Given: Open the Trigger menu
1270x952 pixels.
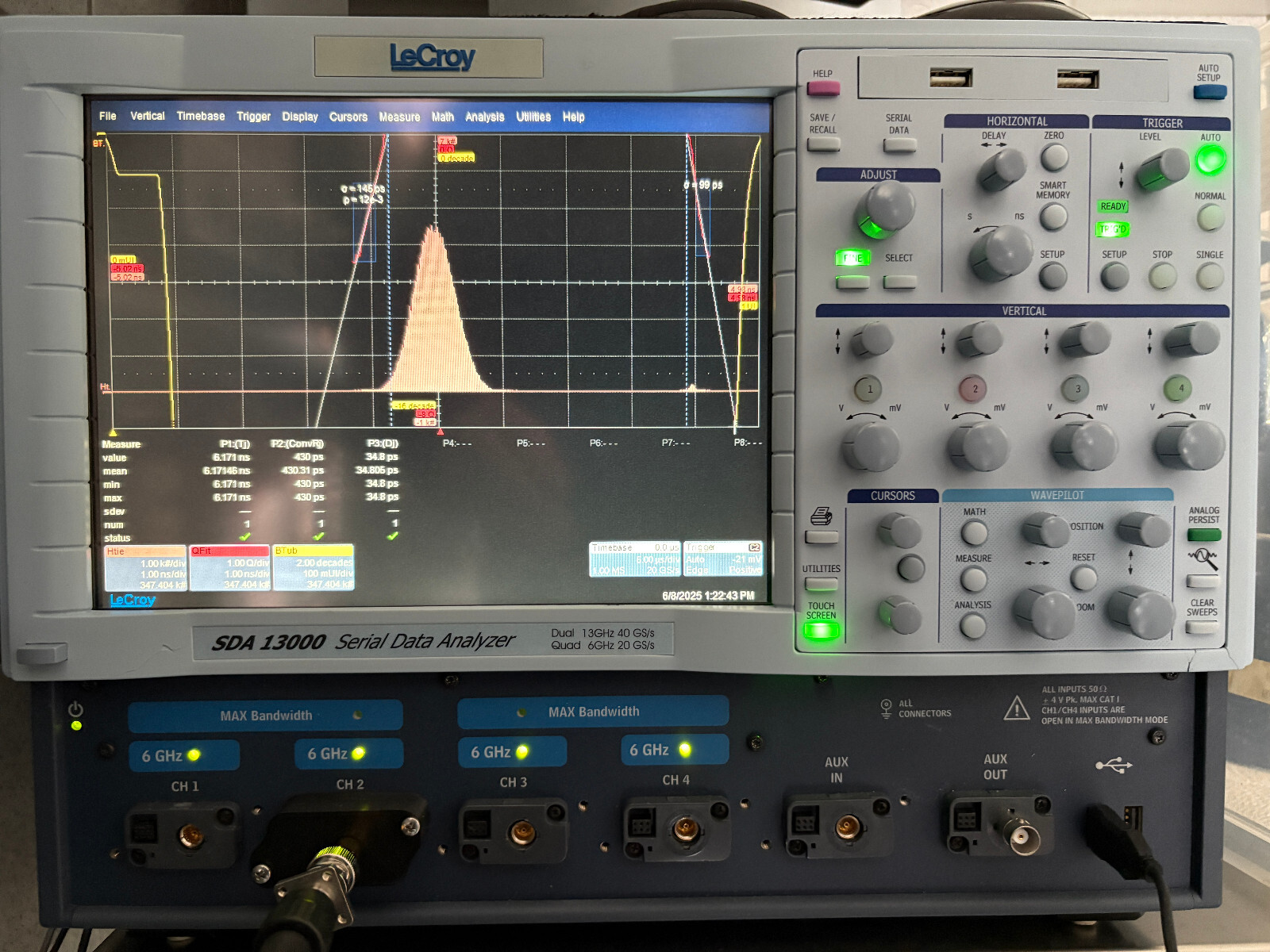Looking at the screenshot, I should [254, 117].
